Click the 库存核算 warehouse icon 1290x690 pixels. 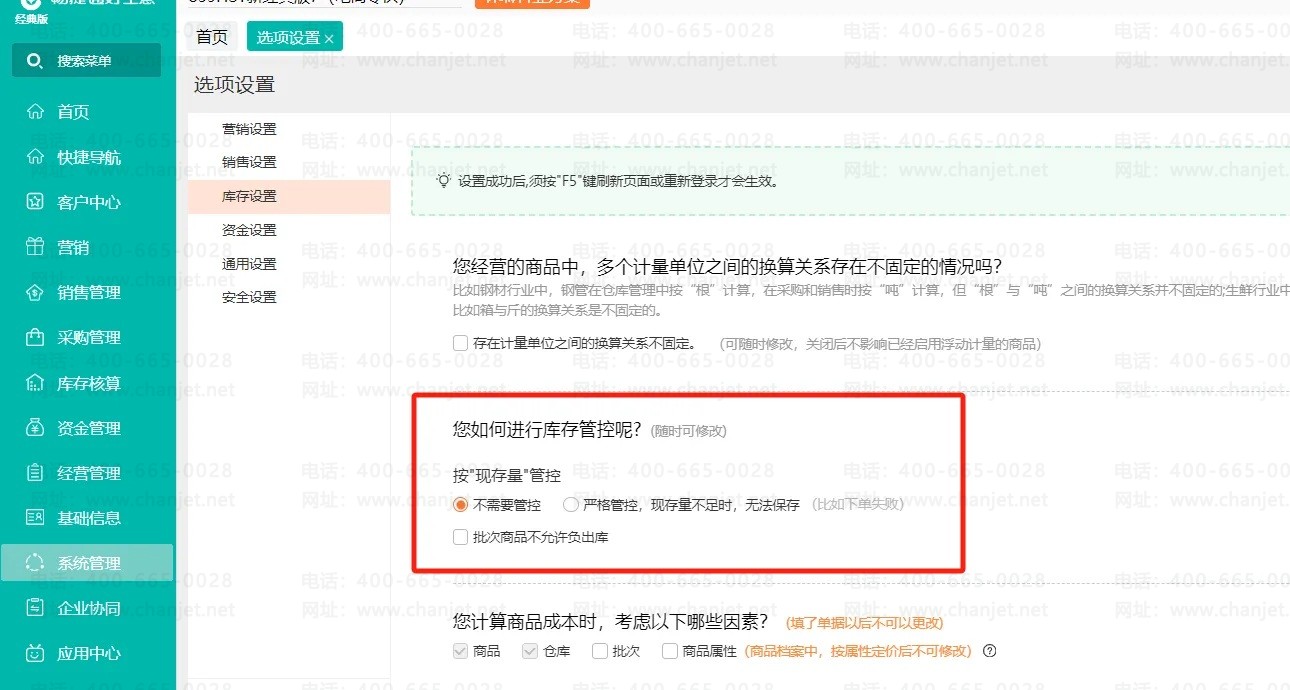pos(36,383)
